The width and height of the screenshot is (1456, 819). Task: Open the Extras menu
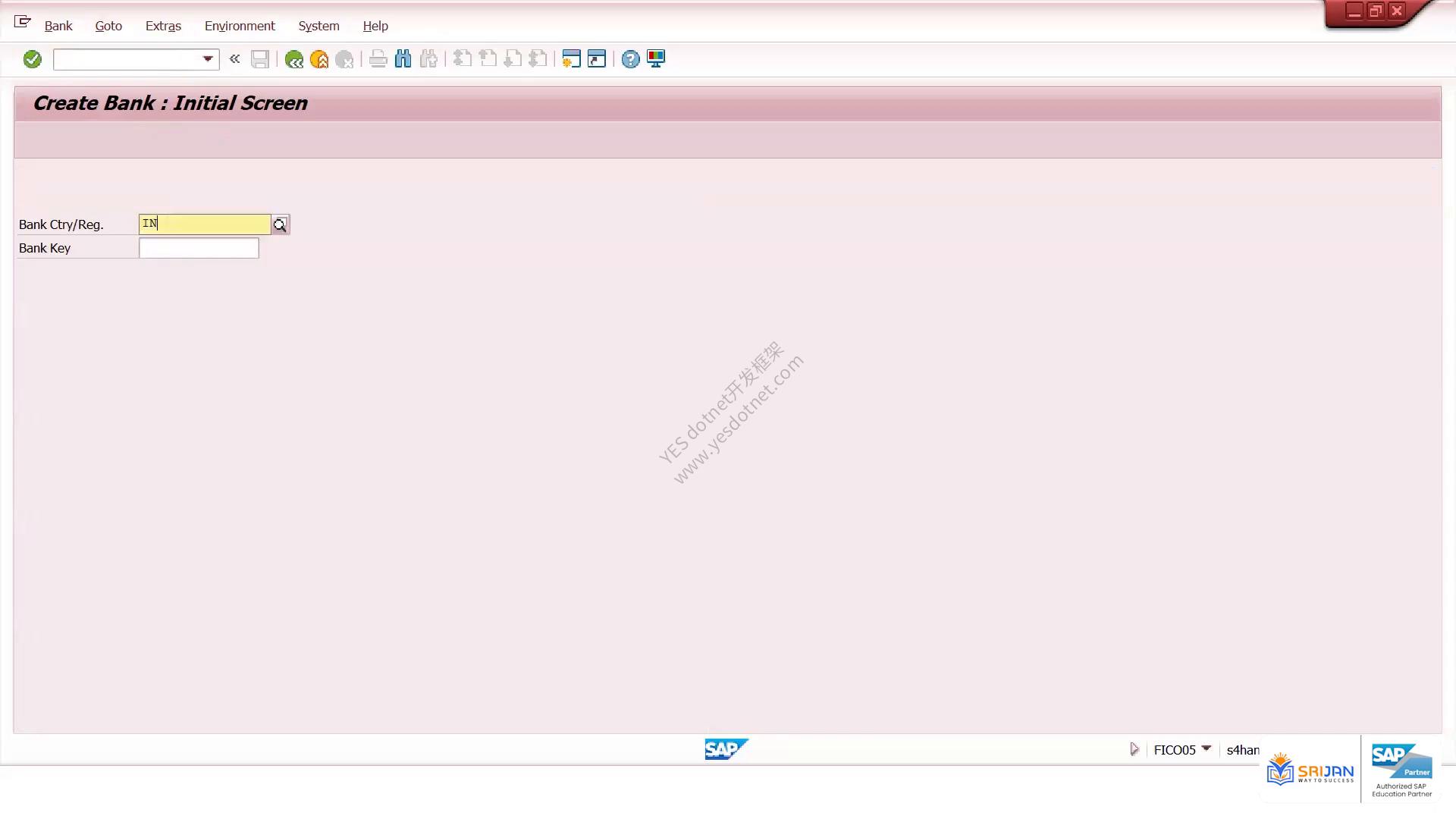[163, 26]
